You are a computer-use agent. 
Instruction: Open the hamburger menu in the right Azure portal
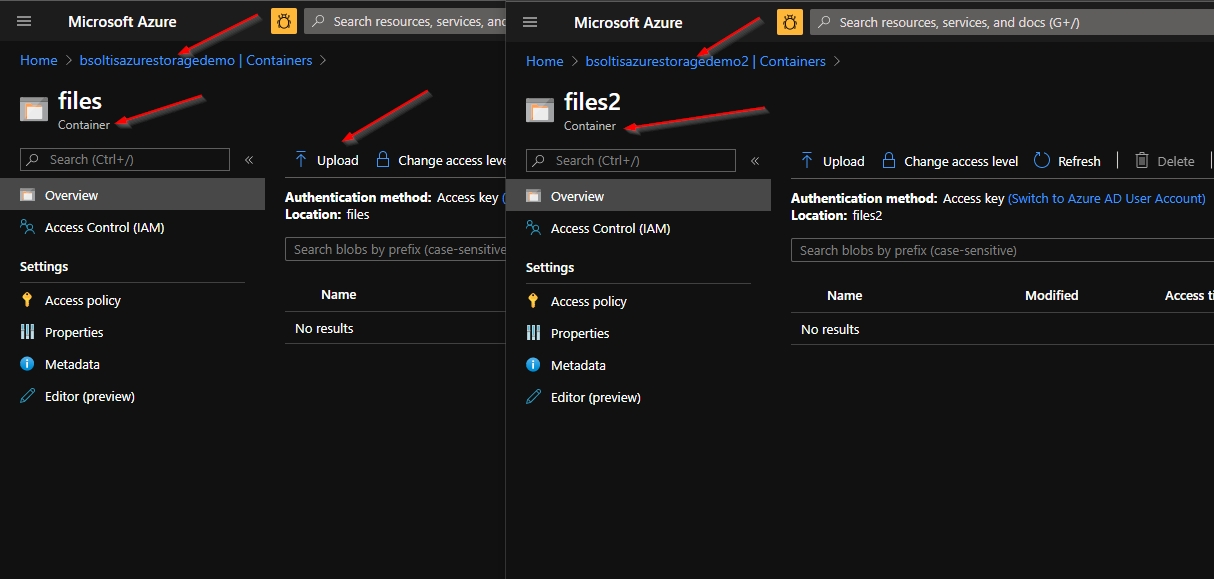click(530, 22)
